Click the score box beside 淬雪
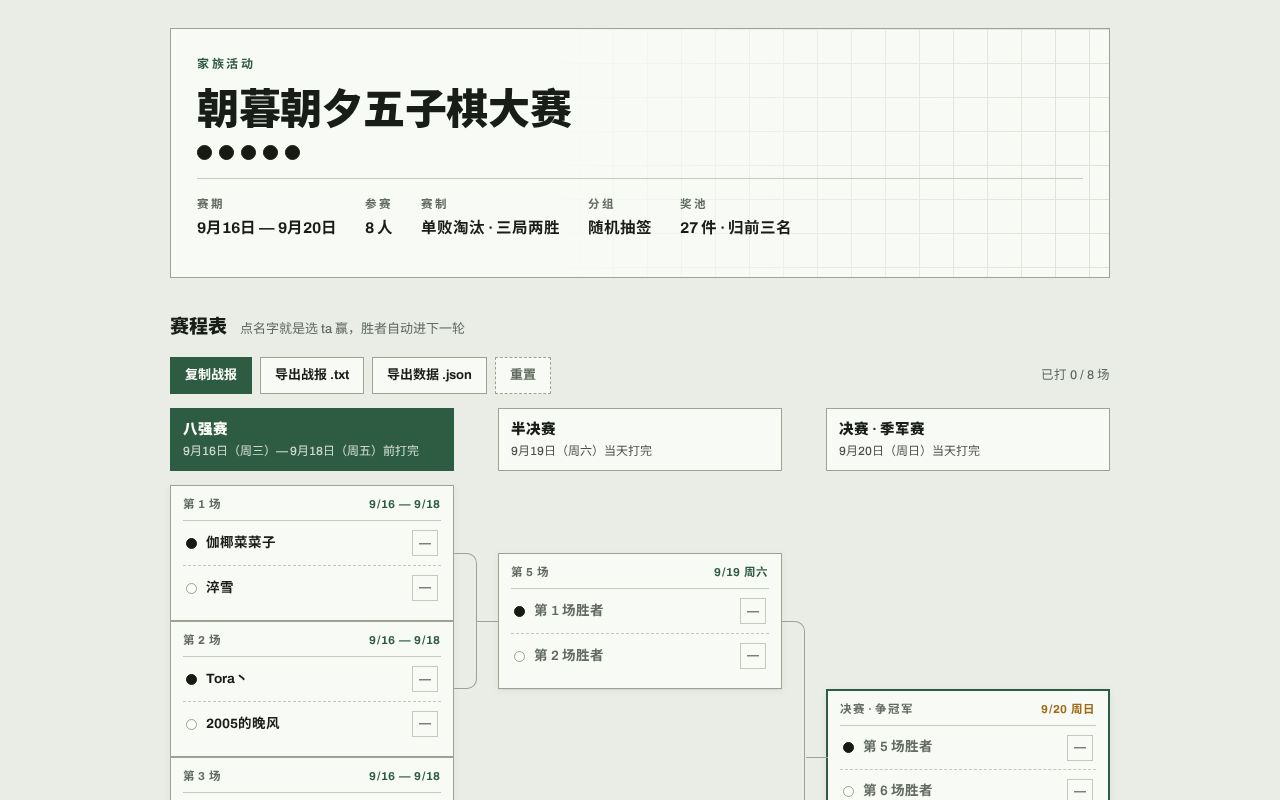The width and height of the screenshot is (1280, 800). tap(425, 588)
